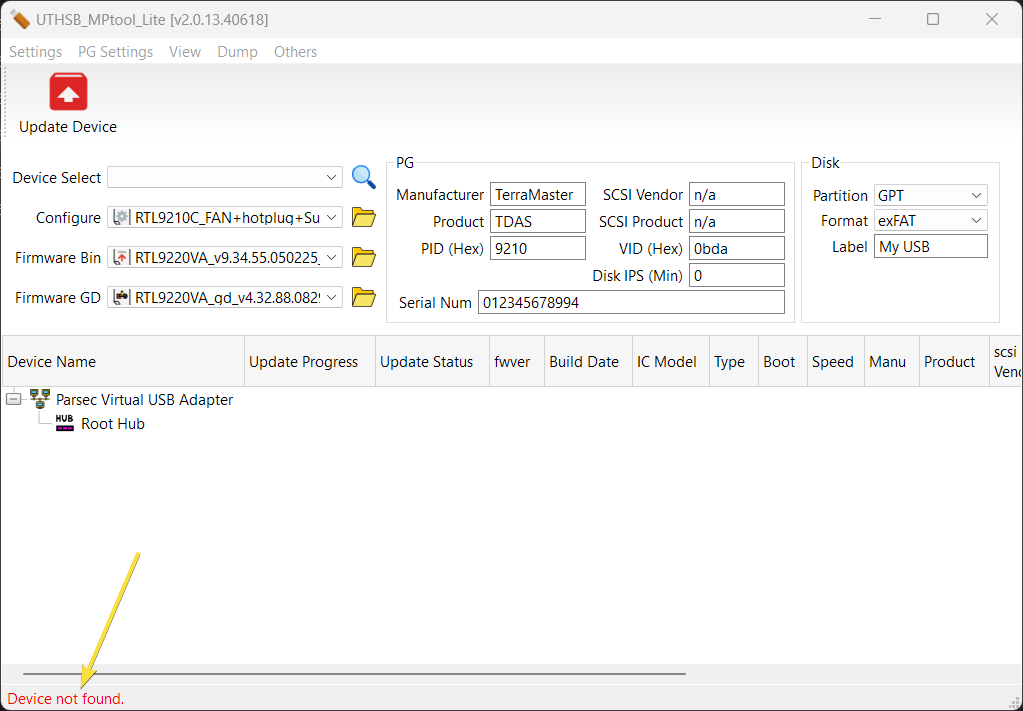The height and width of the screenshot is (711, 1023).
Task: Click the Disk IPS (Min) field
Action: [737, 275]
